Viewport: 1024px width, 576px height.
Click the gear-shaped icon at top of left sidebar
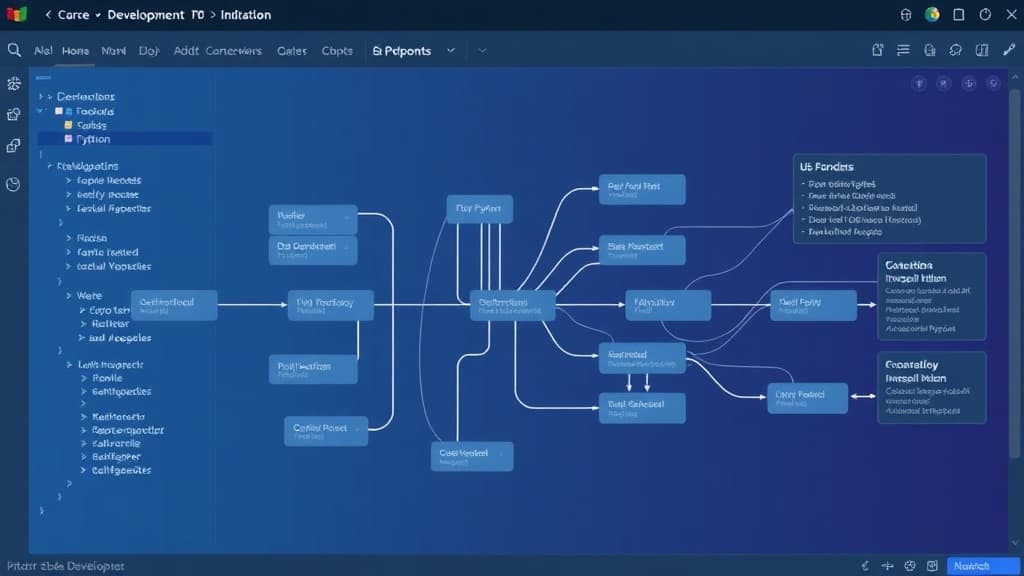[x=14, y=84]
